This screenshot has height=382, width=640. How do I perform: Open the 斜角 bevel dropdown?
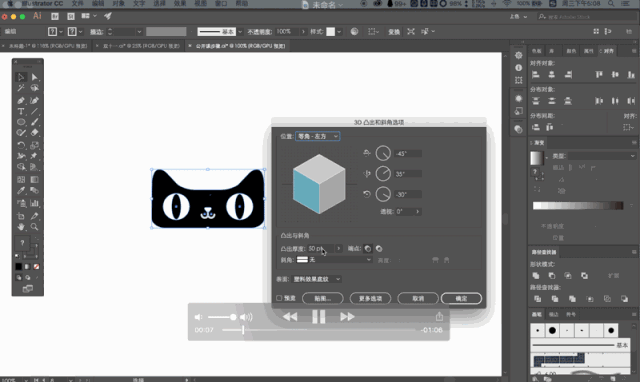[334, 260]
